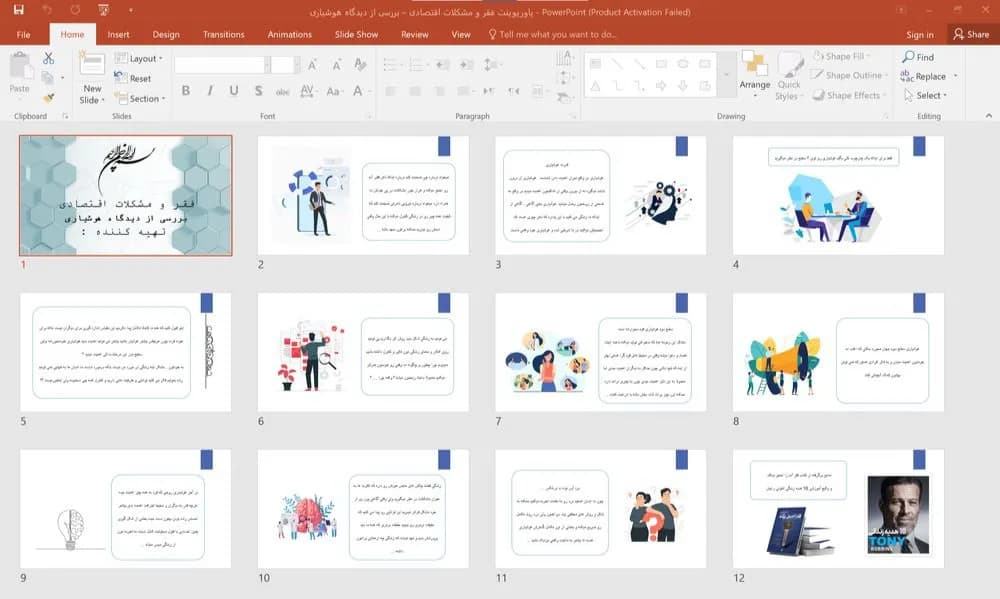1000x599 pixels.
Task: Open the Shape Effects dropdown
Action: (x=849, y=95)
